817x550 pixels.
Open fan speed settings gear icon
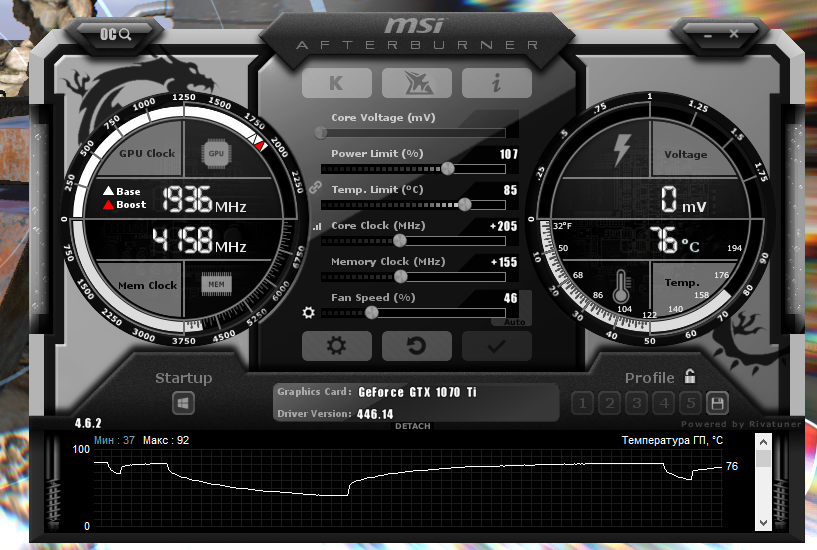pos(308,312)
